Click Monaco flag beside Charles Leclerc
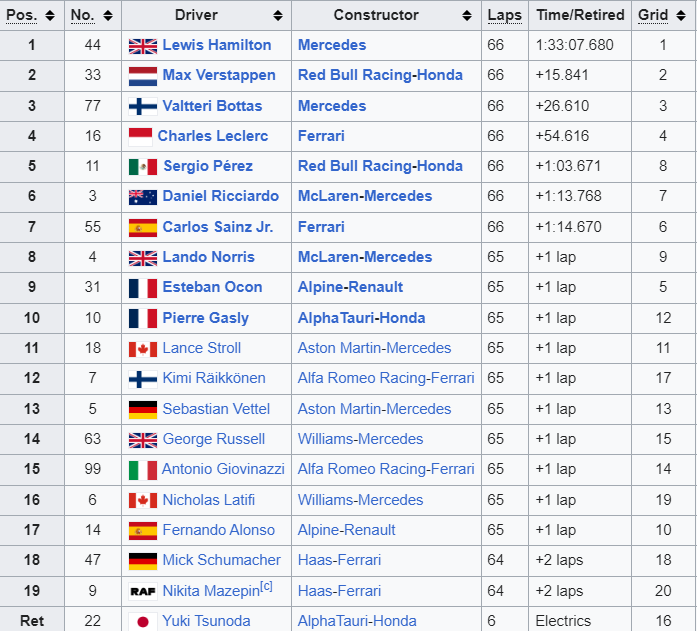This screenshot has height=631, width=697. click(x=140, y=137)
